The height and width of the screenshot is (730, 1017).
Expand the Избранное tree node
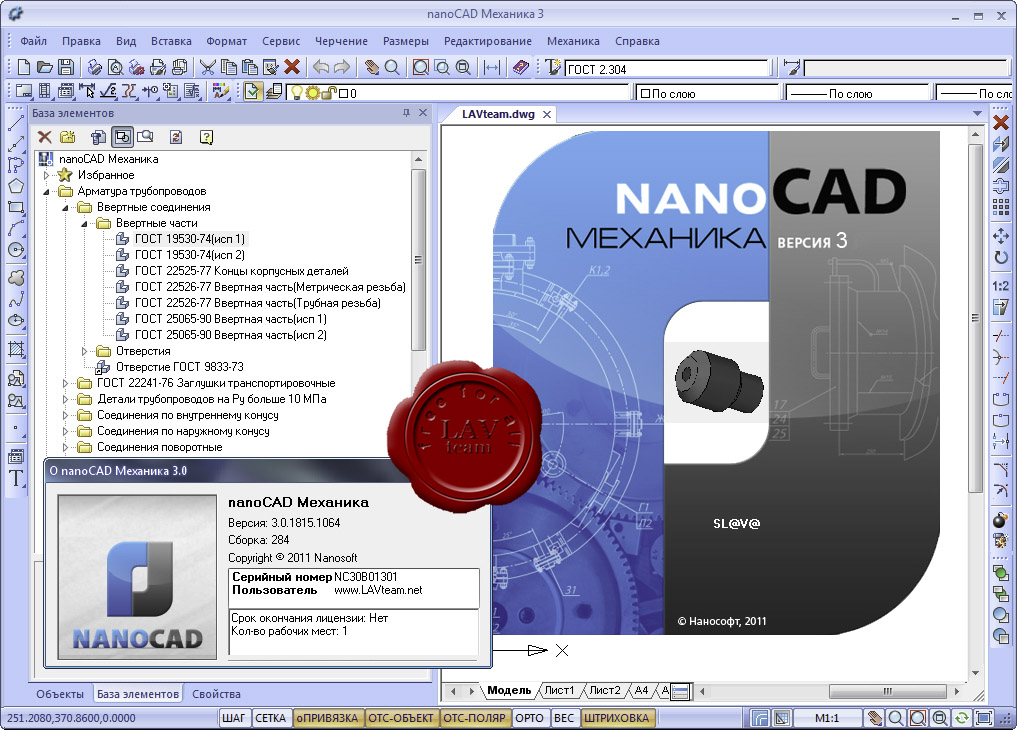point(46,175)
